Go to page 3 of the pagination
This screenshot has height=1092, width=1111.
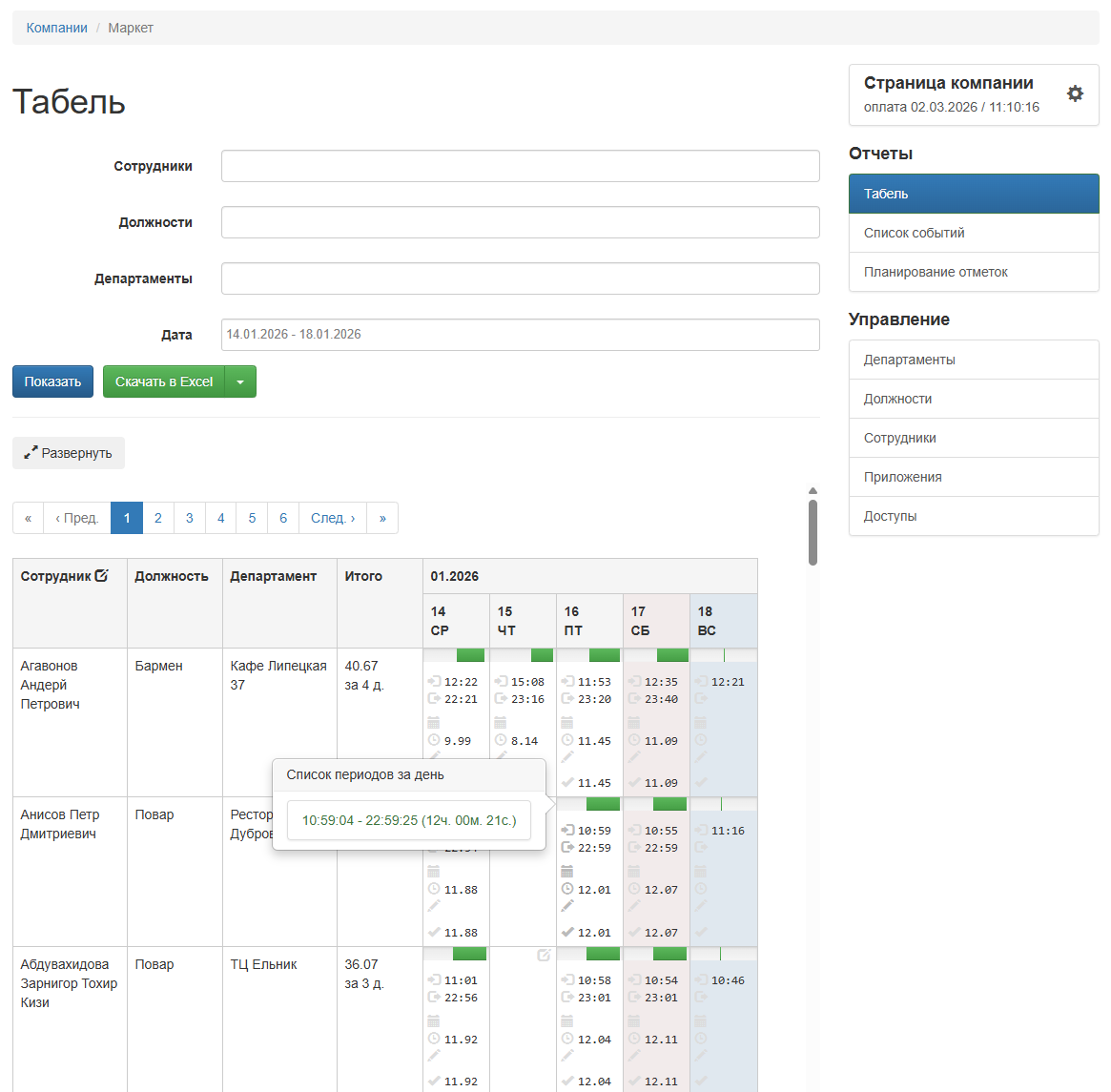coord(189,518)
